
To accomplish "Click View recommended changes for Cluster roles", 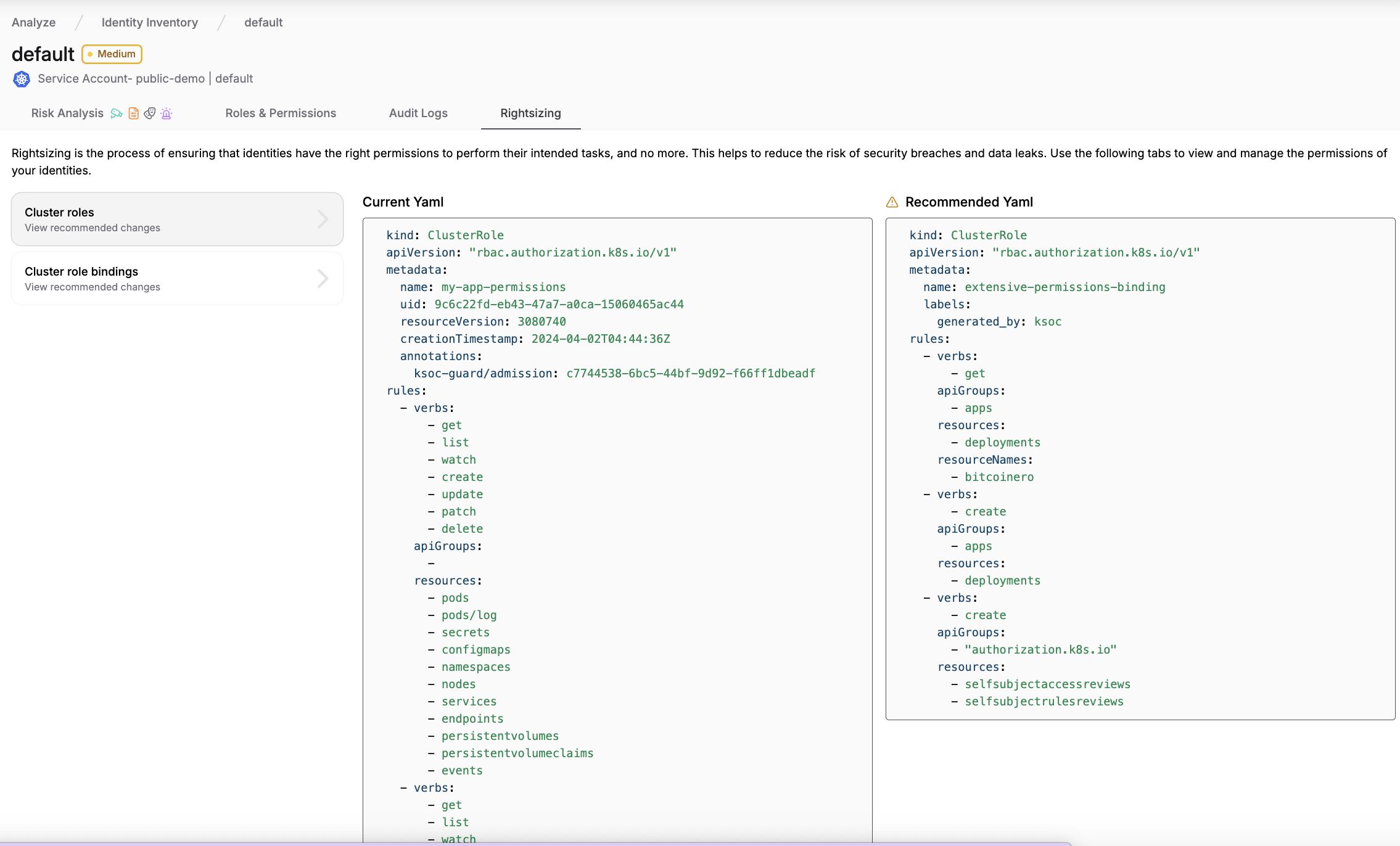I will click(x=92, y=228).
